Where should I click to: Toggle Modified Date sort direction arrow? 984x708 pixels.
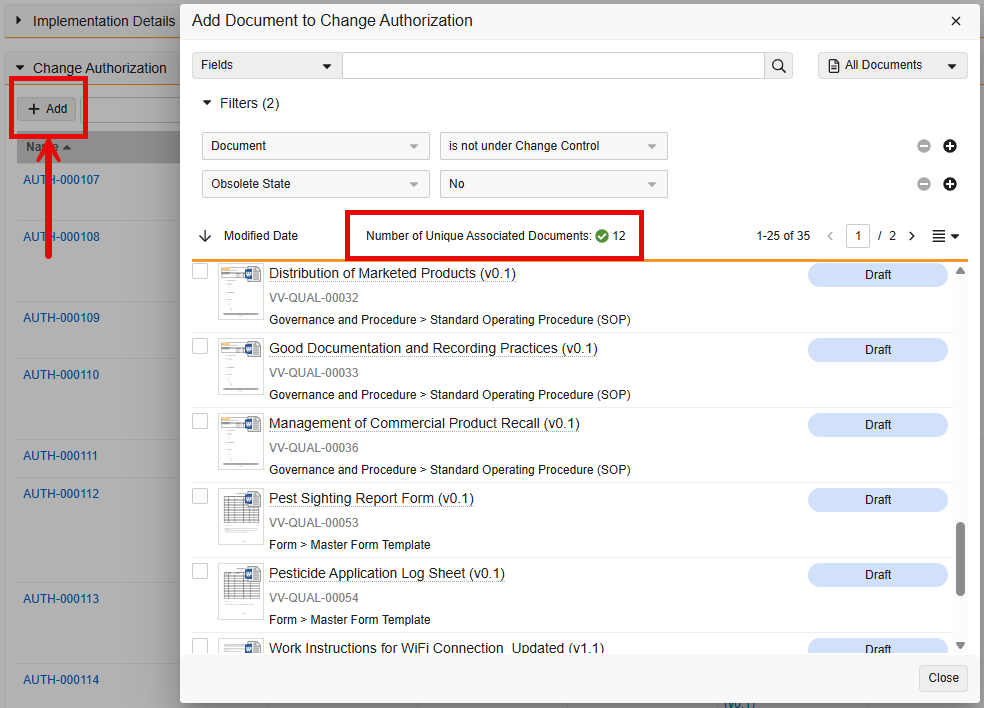pyautogui.click(x=205, y=236)
